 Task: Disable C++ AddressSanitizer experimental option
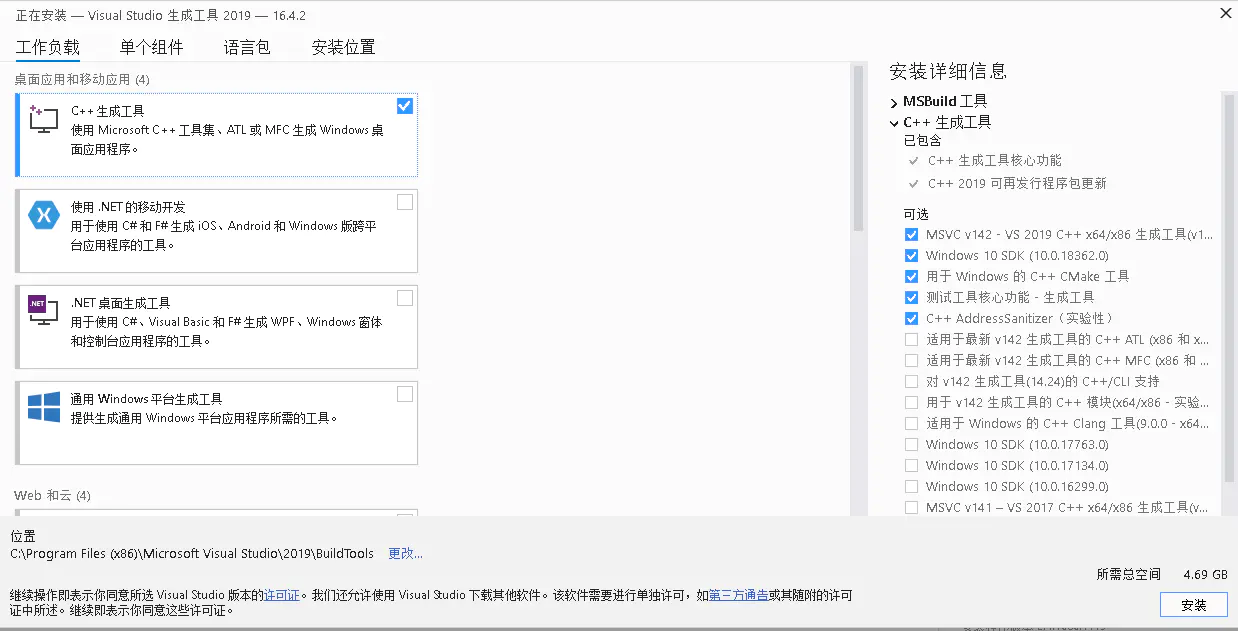[x=911, y=318]
